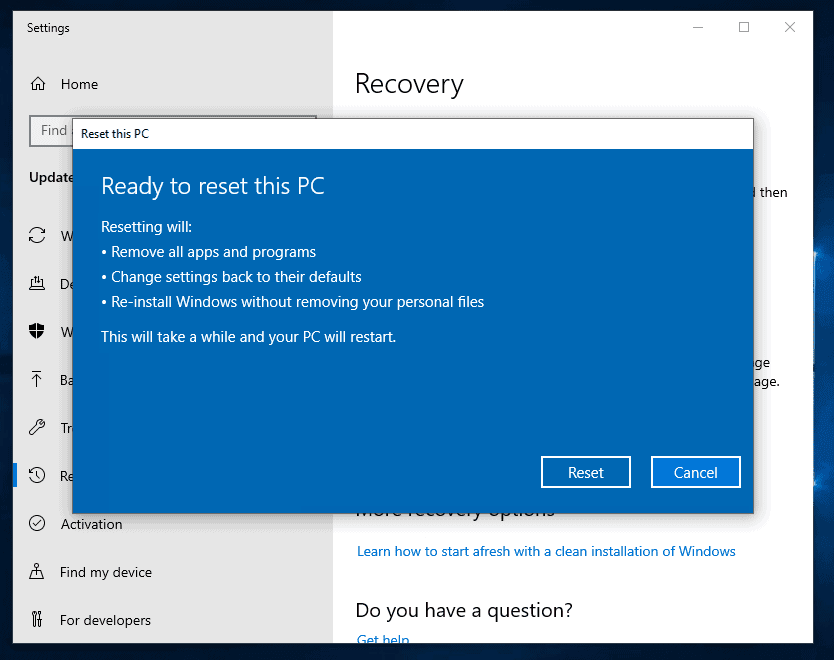Click the Get help link
This screenshot has width=834, height=660.
click(x=383, y=638)
